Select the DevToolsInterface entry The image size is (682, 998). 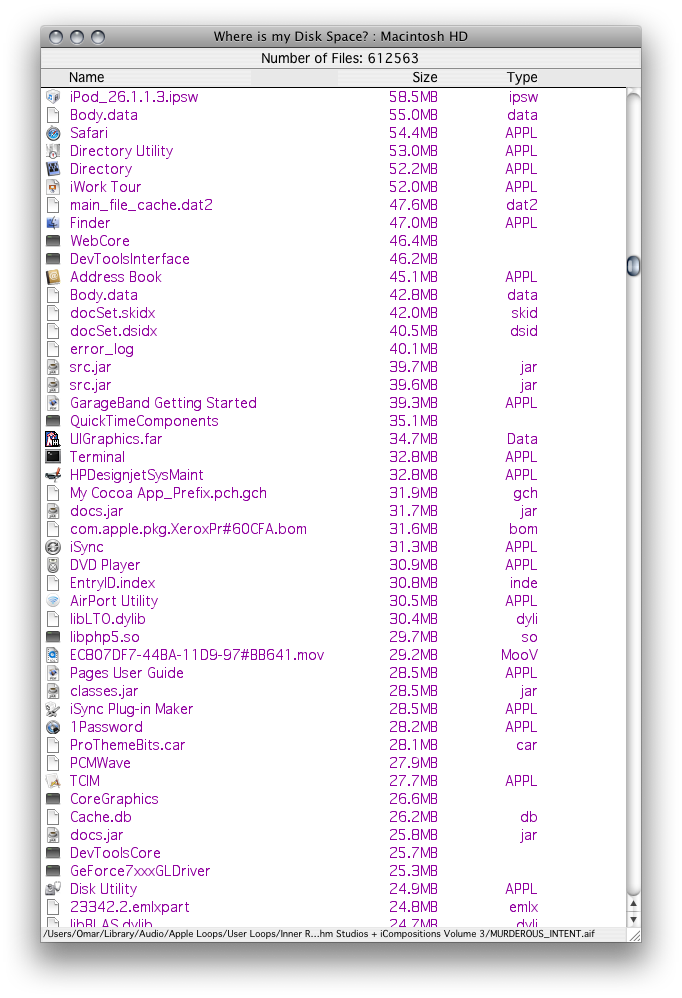point(130,259)
